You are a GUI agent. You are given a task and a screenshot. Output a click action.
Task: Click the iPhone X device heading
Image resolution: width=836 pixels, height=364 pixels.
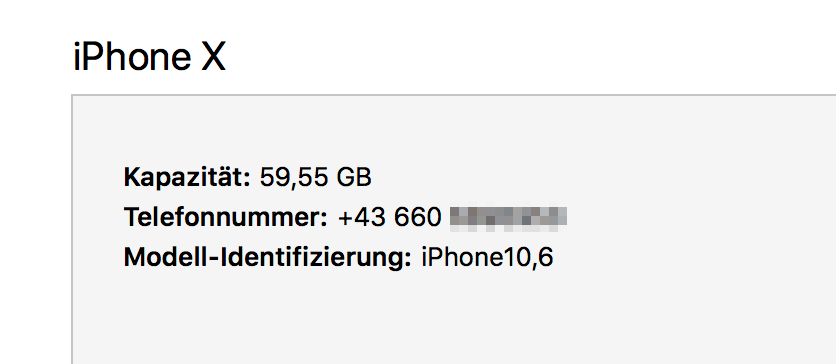[149, 56]
